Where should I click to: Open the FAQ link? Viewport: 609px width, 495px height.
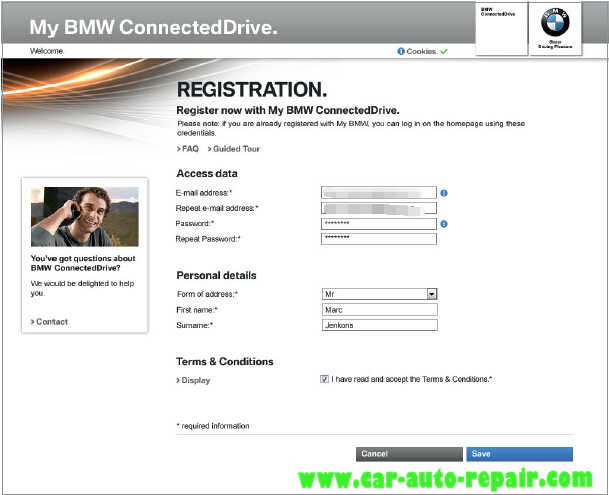(x=188, y=149)
